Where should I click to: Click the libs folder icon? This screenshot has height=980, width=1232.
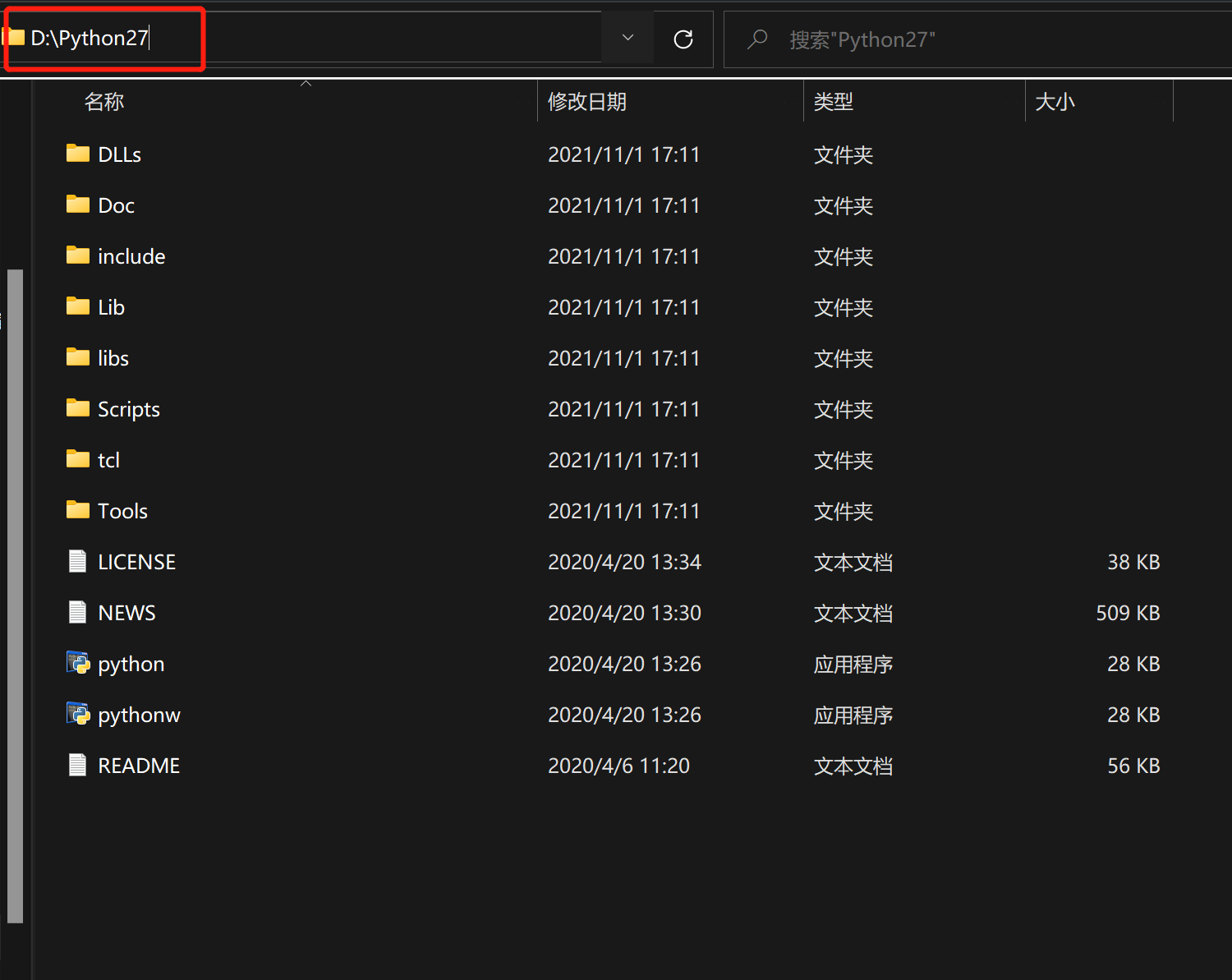[78, 357]
